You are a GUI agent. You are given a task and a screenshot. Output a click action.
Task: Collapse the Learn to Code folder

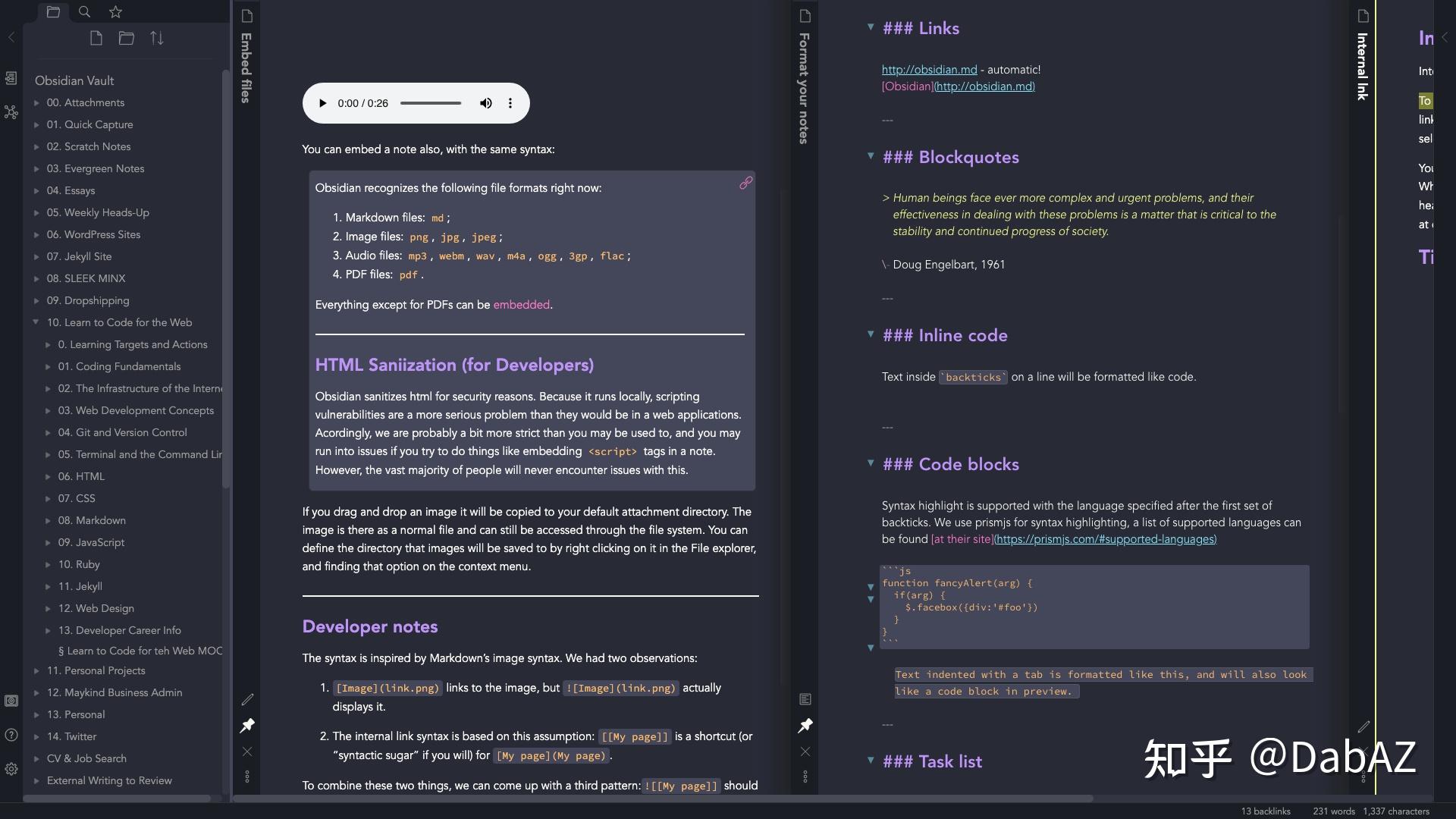pos(36,322)
